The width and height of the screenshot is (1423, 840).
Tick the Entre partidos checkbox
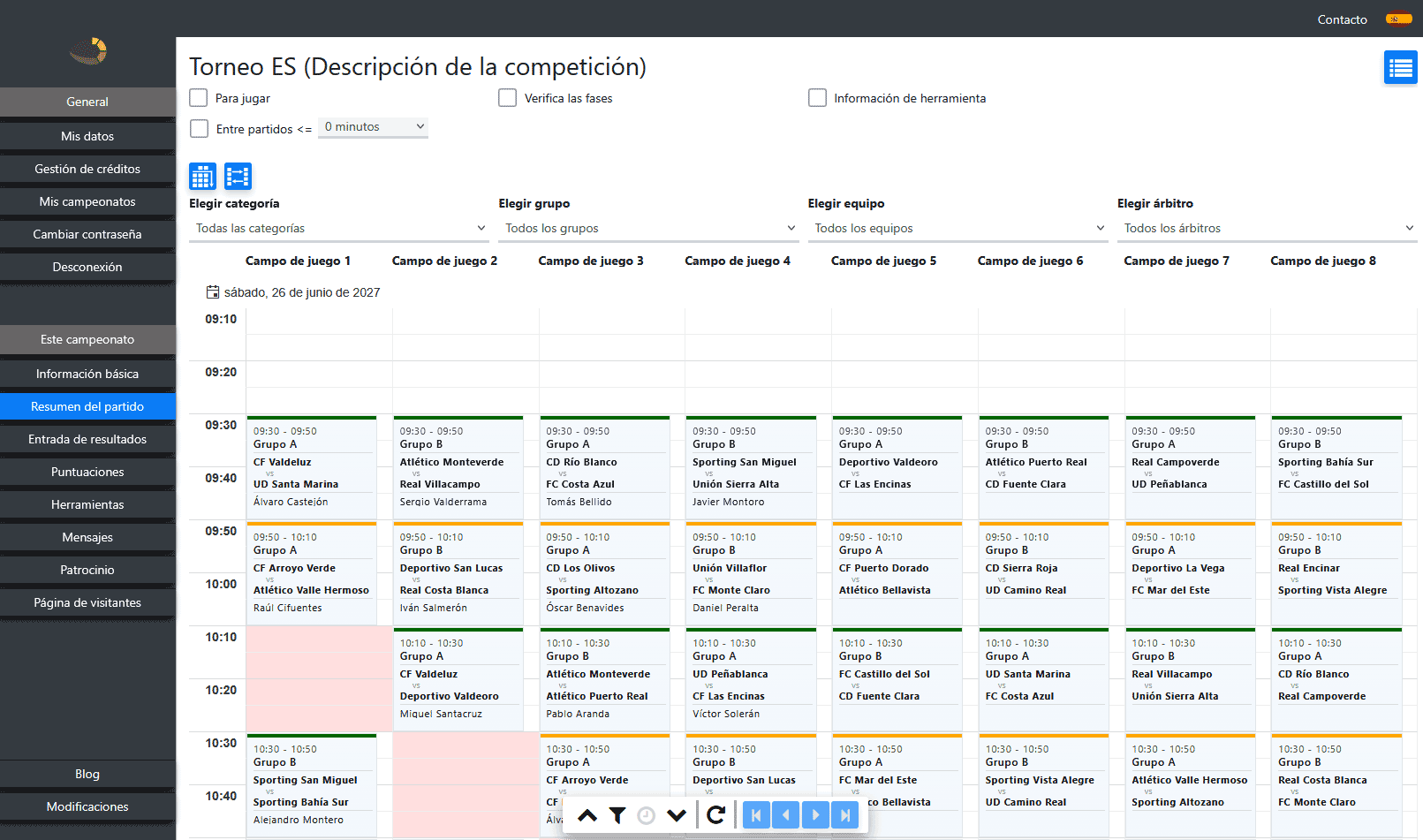point(200,129)
